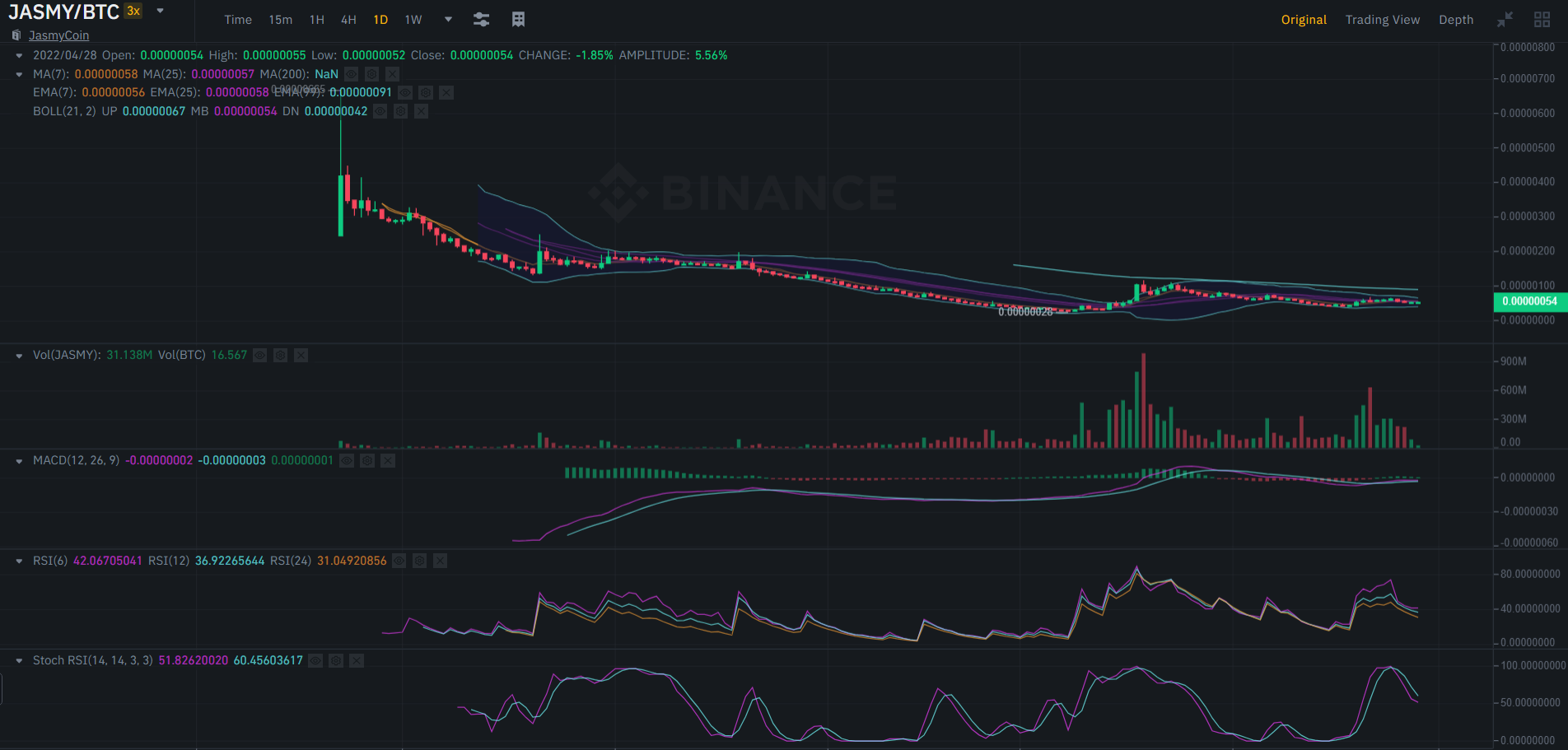Select the 15m interval
The image size is (1568, 750).
(x=281, y=20)
